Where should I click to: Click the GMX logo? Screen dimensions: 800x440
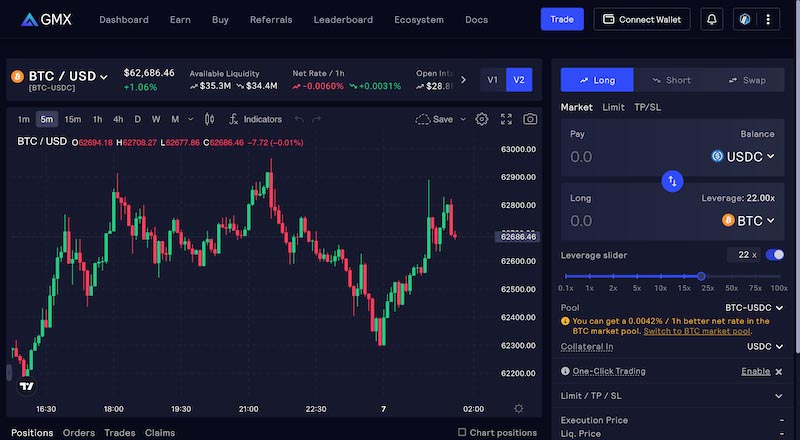[x=46, y=19]
